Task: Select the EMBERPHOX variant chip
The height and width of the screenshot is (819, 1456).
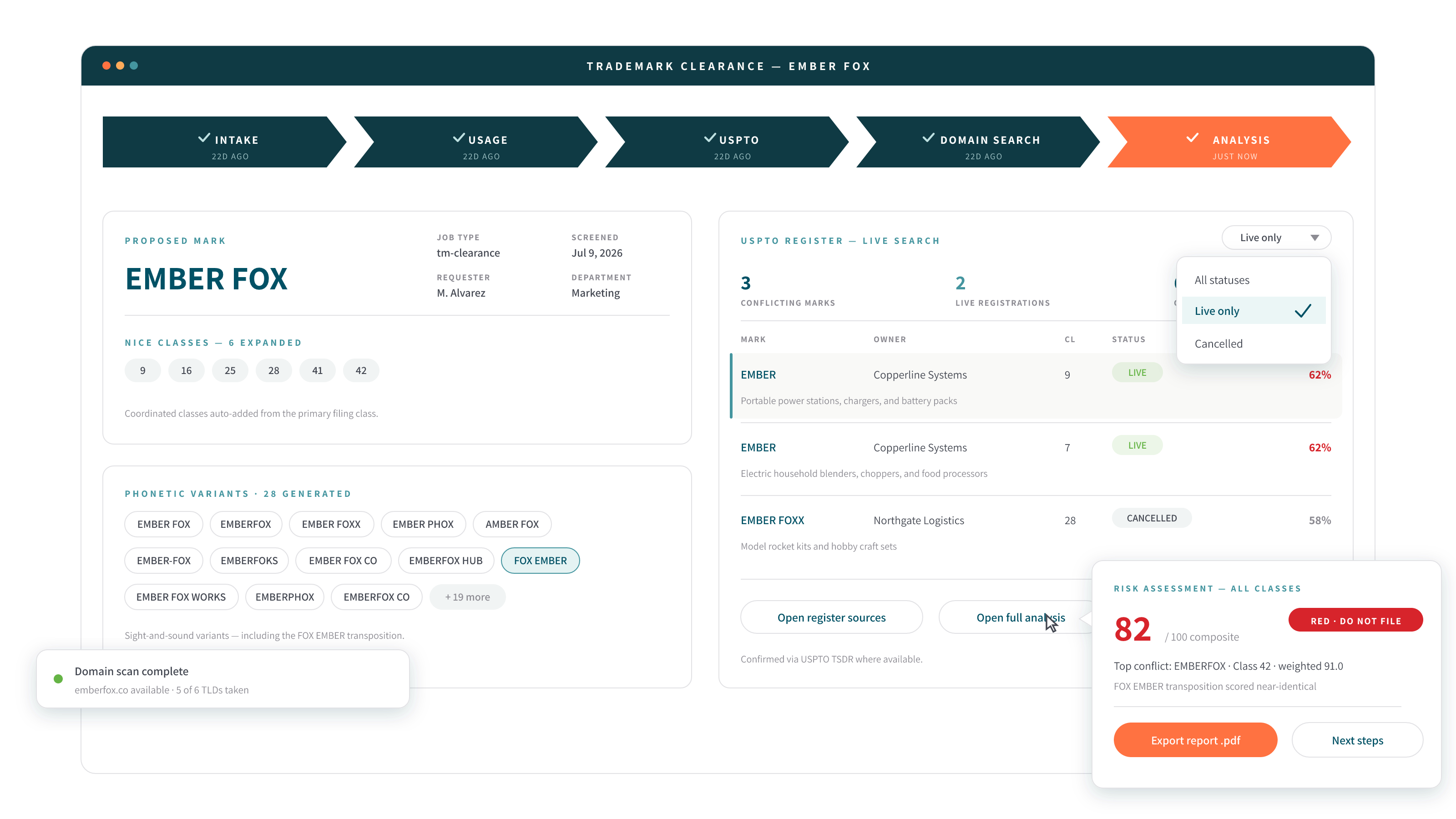Action: click(x=285, y=597)
